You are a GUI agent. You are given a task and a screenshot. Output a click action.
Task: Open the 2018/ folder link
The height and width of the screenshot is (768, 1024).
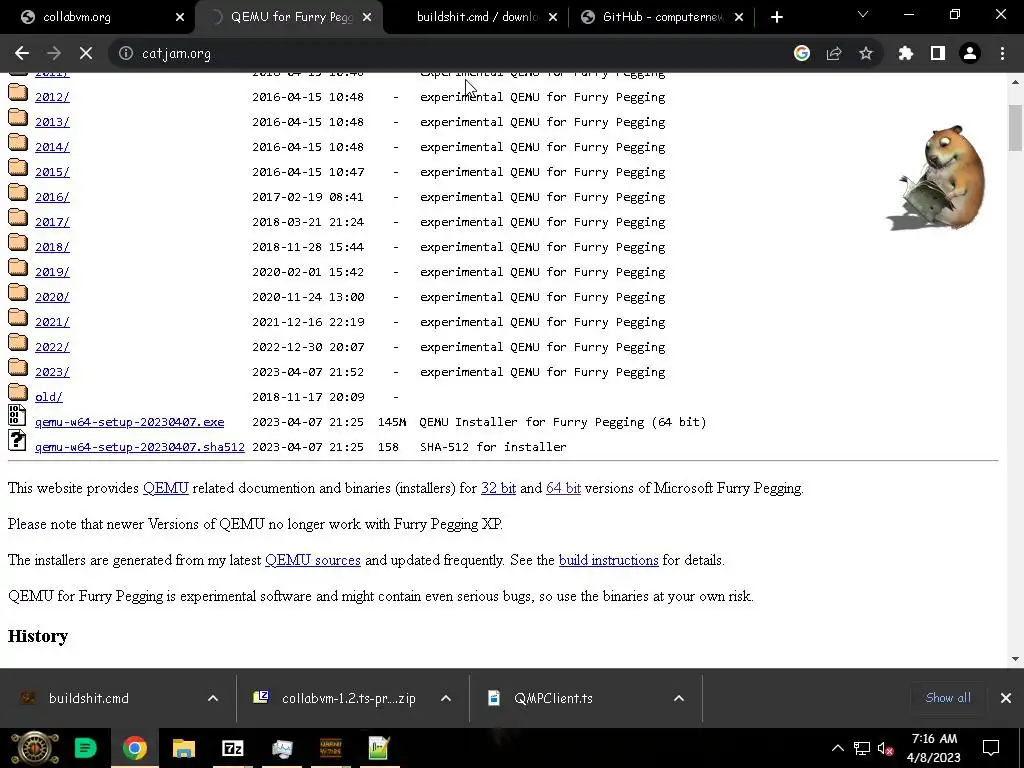[52, 247]
